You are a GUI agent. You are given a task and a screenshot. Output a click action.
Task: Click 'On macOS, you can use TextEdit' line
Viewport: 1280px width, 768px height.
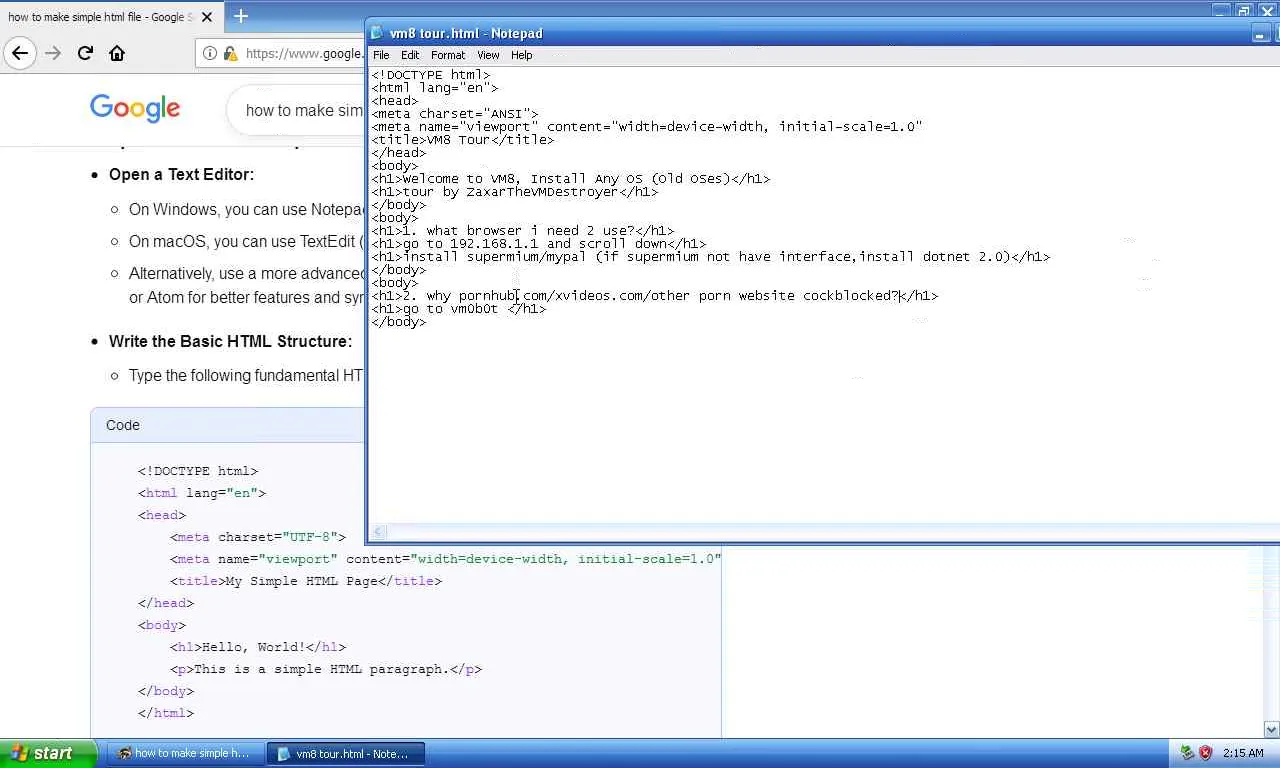pyautogui.click(x=246, y=241)
